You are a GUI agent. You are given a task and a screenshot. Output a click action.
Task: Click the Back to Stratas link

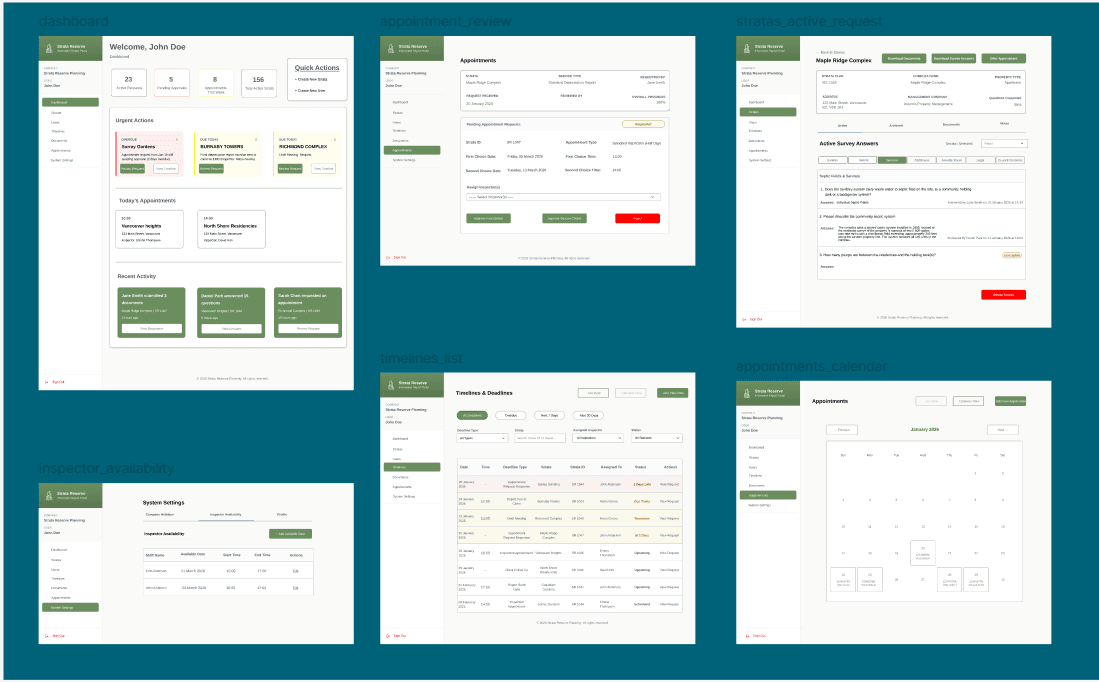pos(831,52)
